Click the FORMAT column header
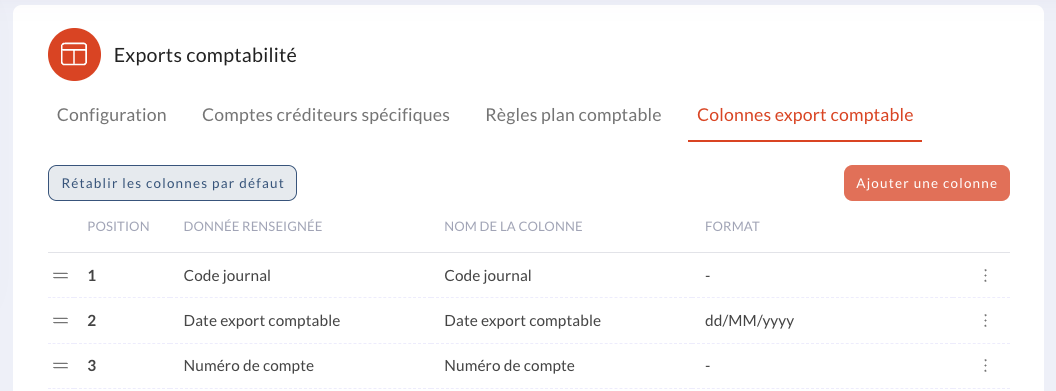Image resolution: width=1056 pixels, height=391 pixels. (732, 227)
